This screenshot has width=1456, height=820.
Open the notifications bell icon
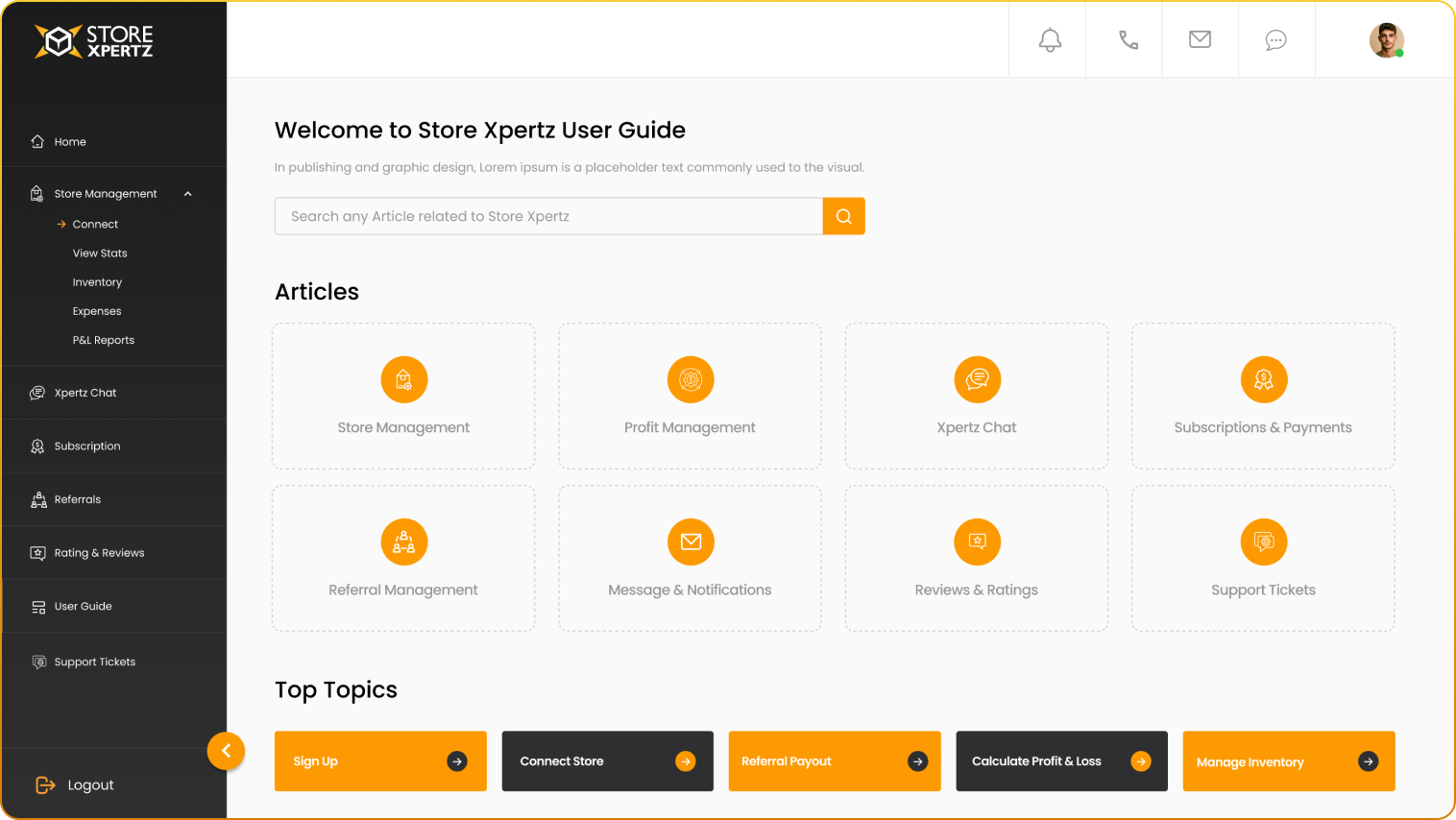pyautogui.click(x=1050, y=40)
